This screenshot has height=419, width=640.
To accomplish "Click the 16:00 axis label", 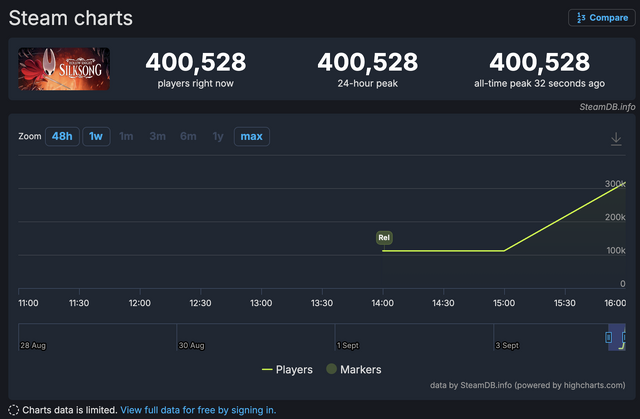I will pos(615,303).
